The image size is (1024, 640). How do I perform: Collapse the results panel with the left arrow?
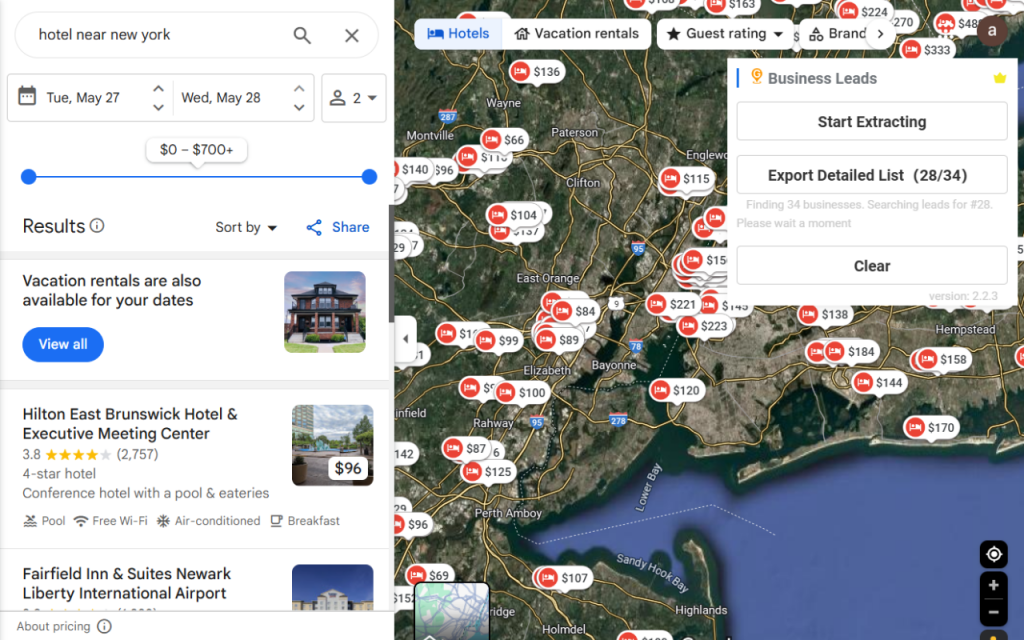405,339
